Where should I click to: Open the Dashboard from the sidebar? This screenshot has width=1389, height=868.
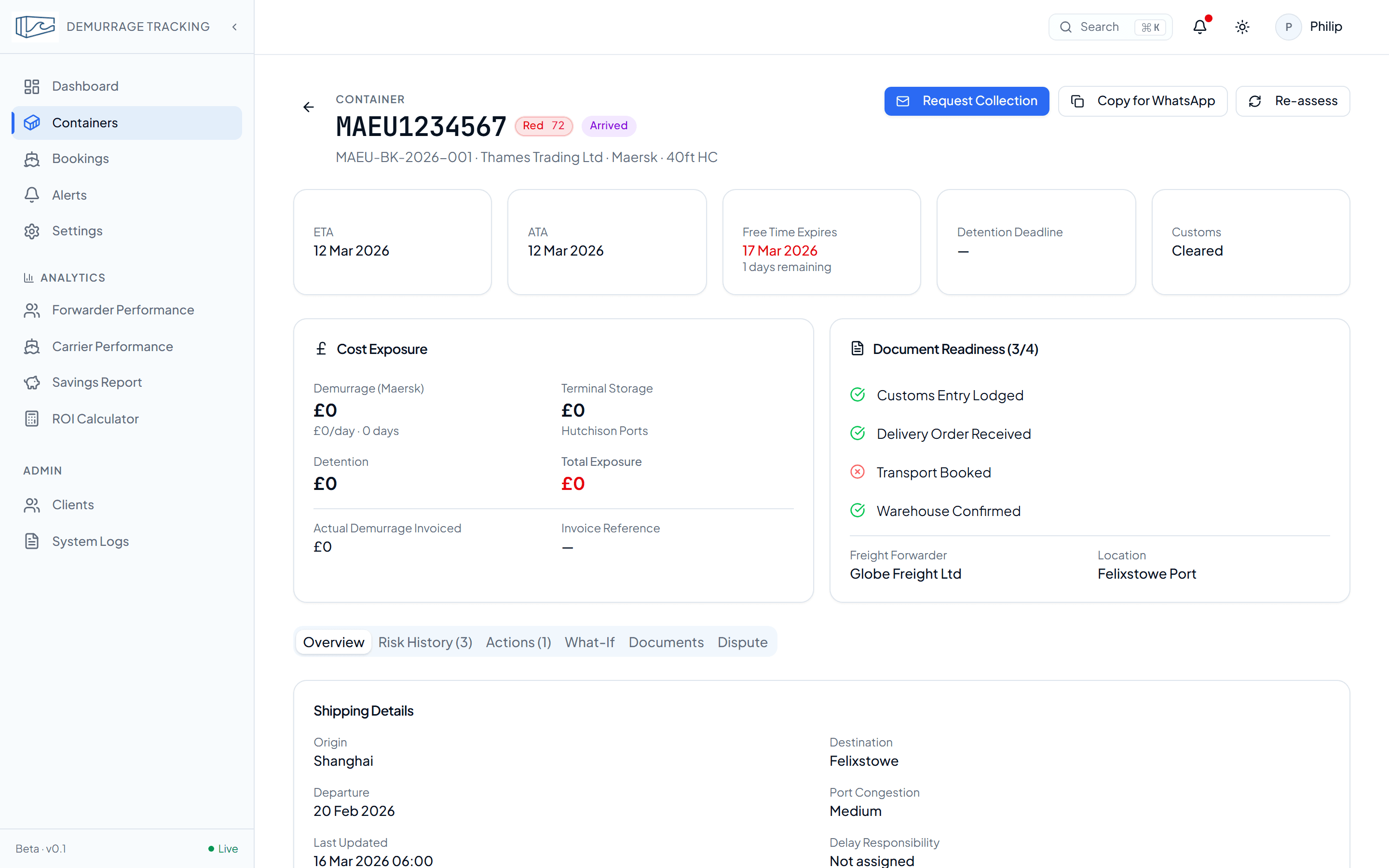click(84, 86)
